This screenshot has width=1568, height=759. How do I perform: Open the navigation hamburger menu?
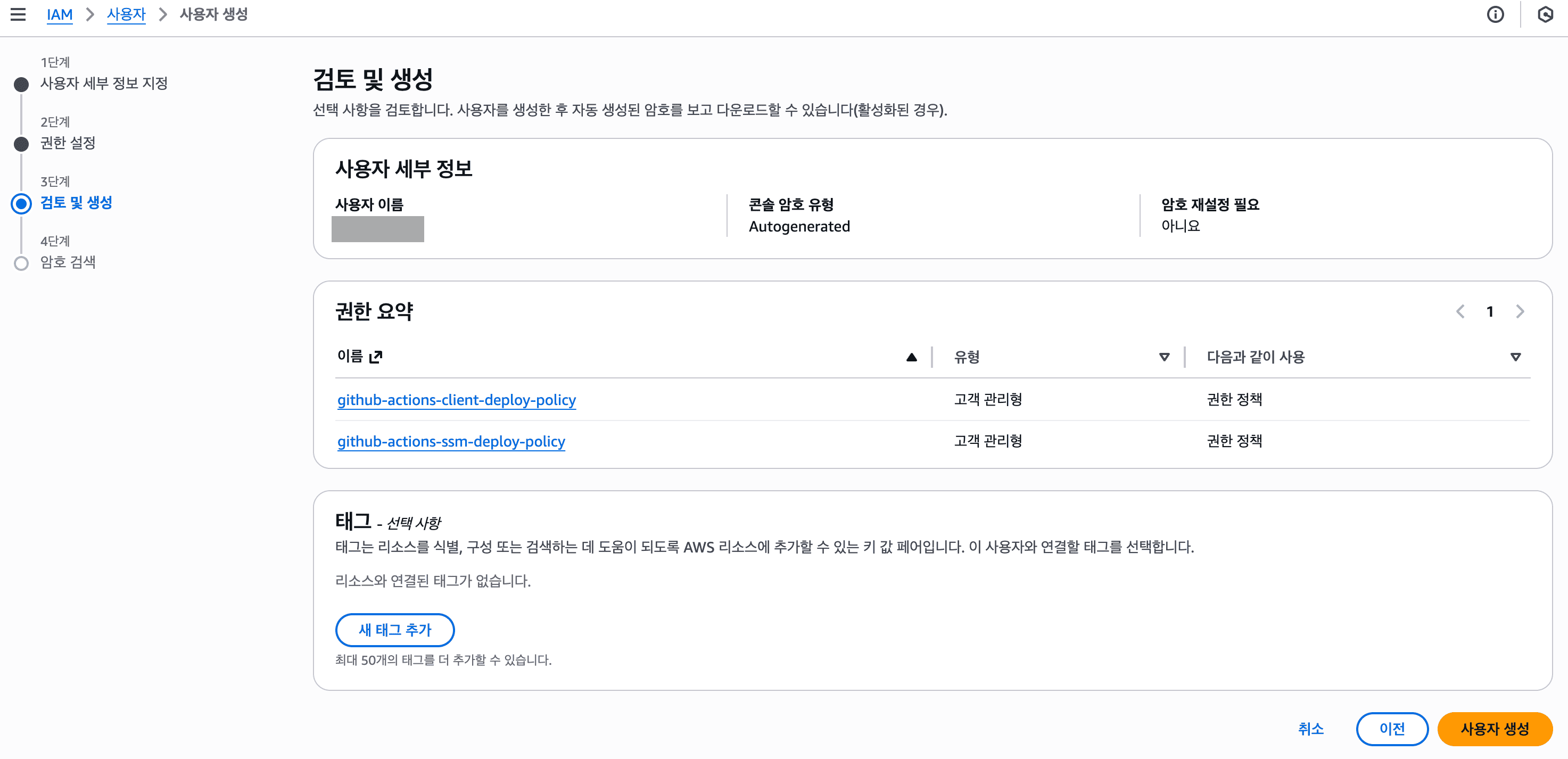18,14
